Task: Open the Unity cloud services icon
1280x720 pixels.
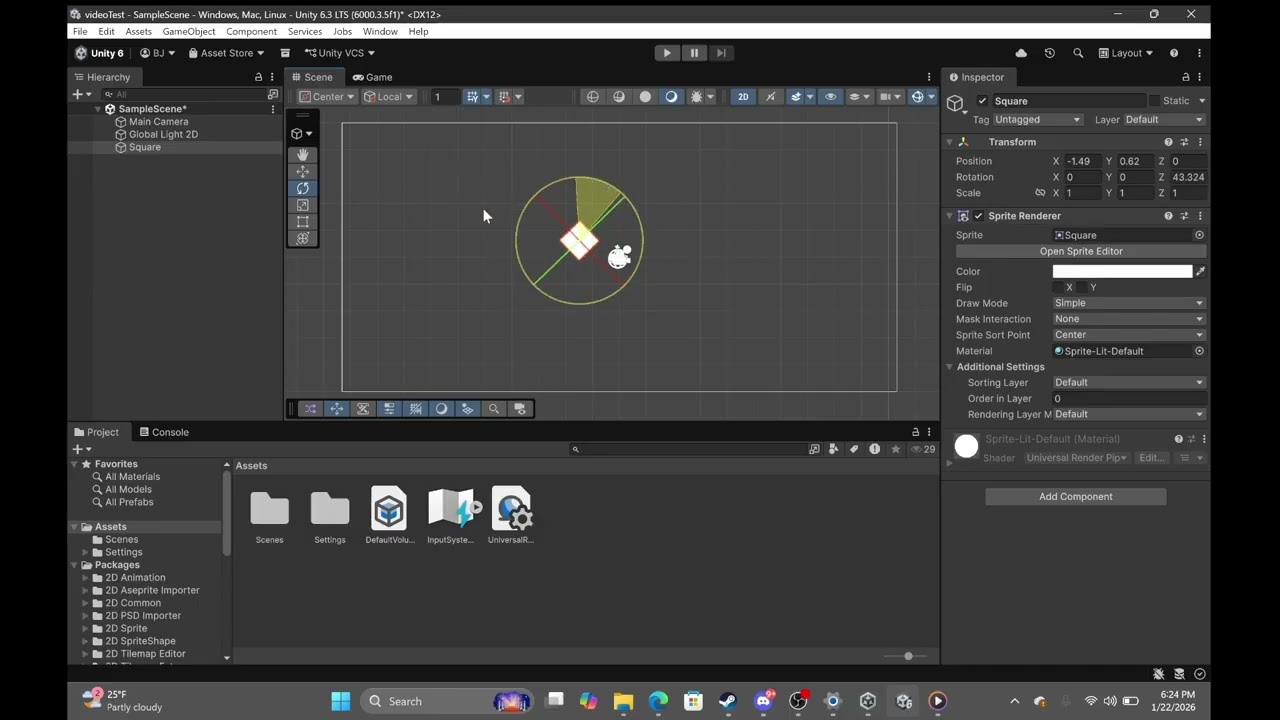Action: (1021, 53)
